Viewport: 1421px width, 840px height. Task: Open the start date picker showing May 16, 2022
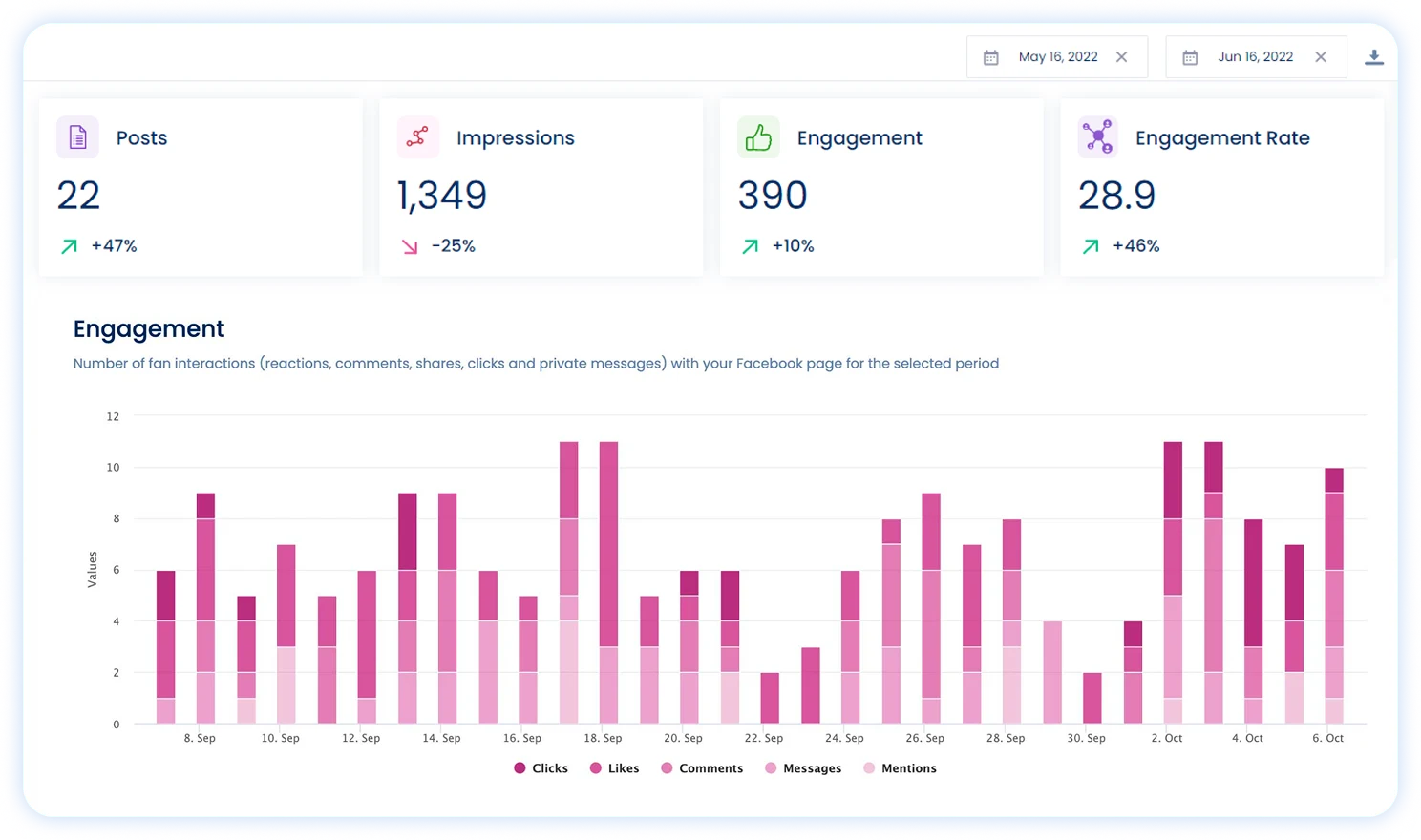(1058, 56)
